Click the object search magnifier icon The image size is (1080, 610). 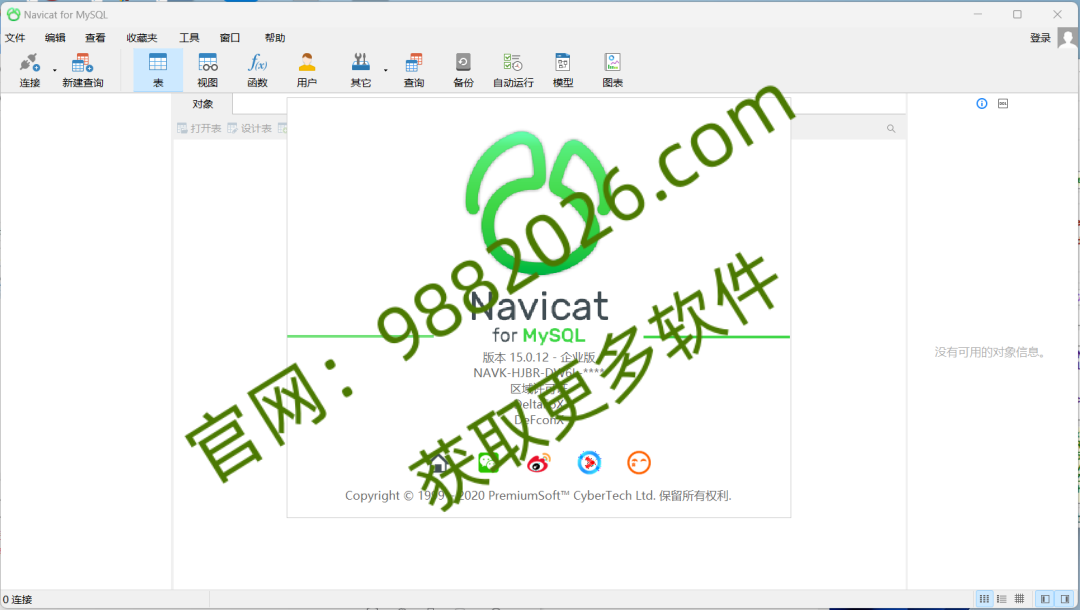tap(891, 128)
